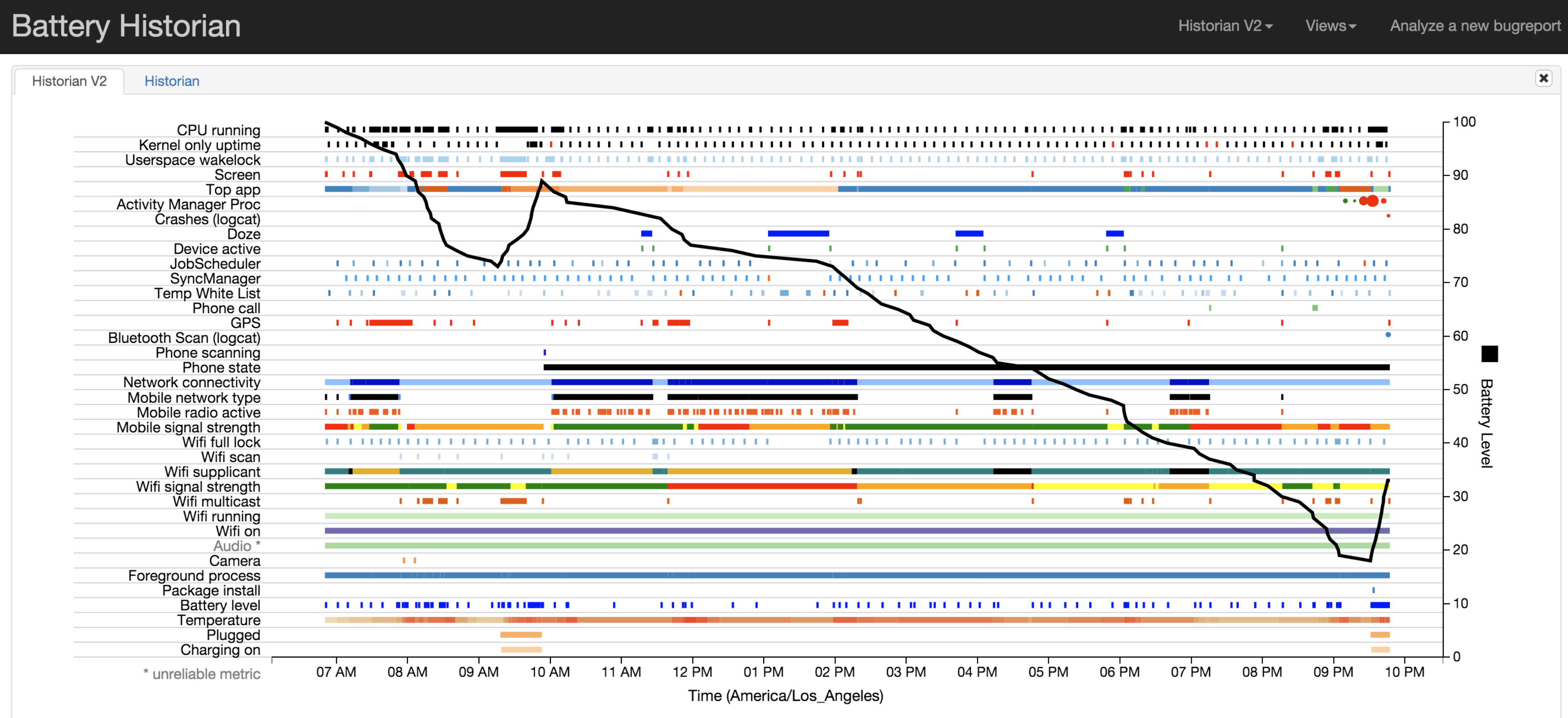1568x718 pixels.
Task: Close the panel with the X button
Action: 1543,78
